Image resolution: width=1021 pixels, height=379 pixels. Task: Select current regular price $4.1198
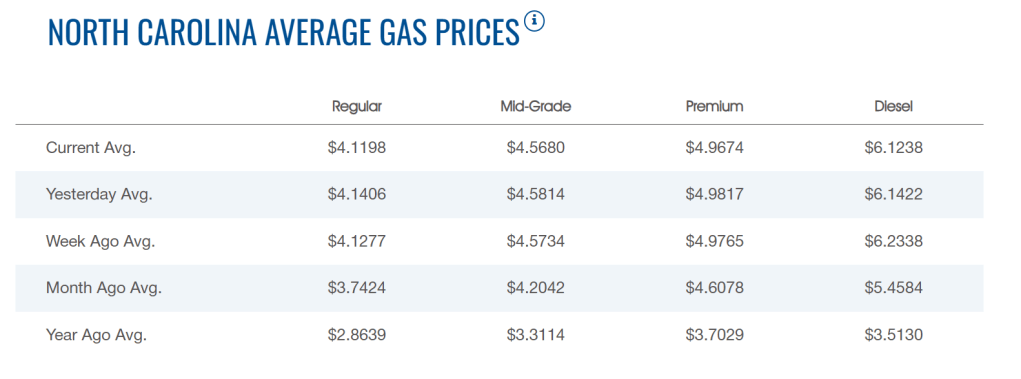pos(357,148)
